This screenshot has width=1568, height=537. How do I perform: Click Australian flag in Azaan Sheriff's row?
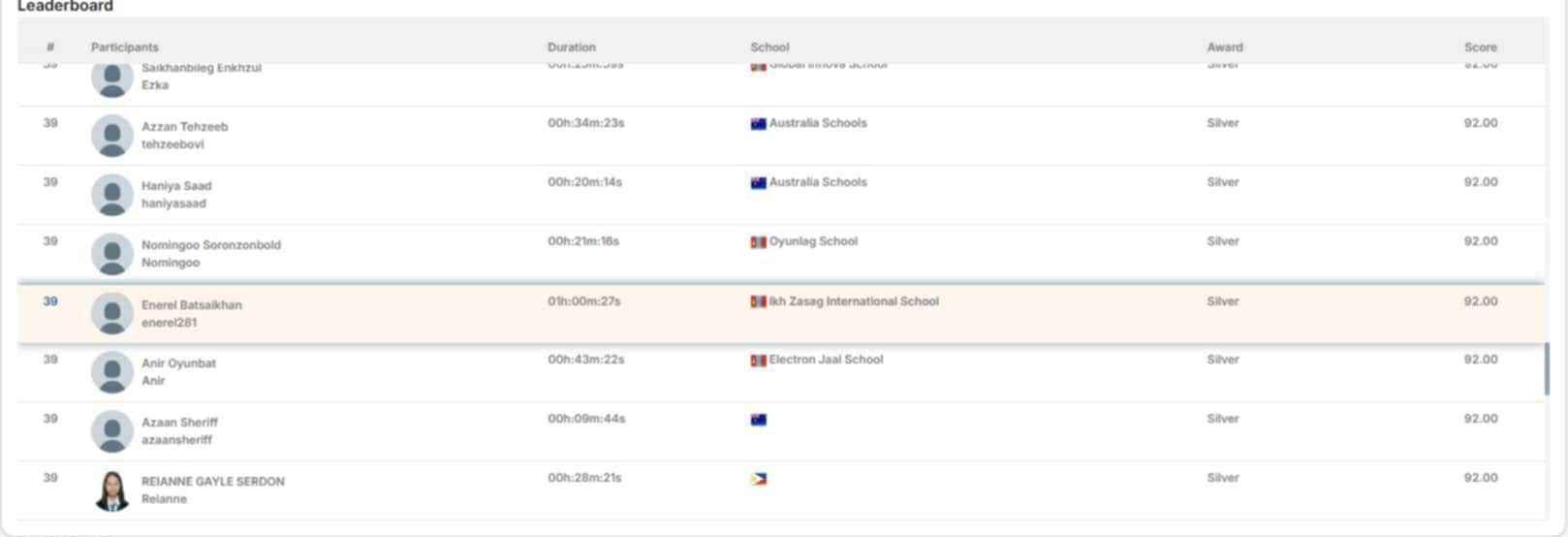click(758, 420)
